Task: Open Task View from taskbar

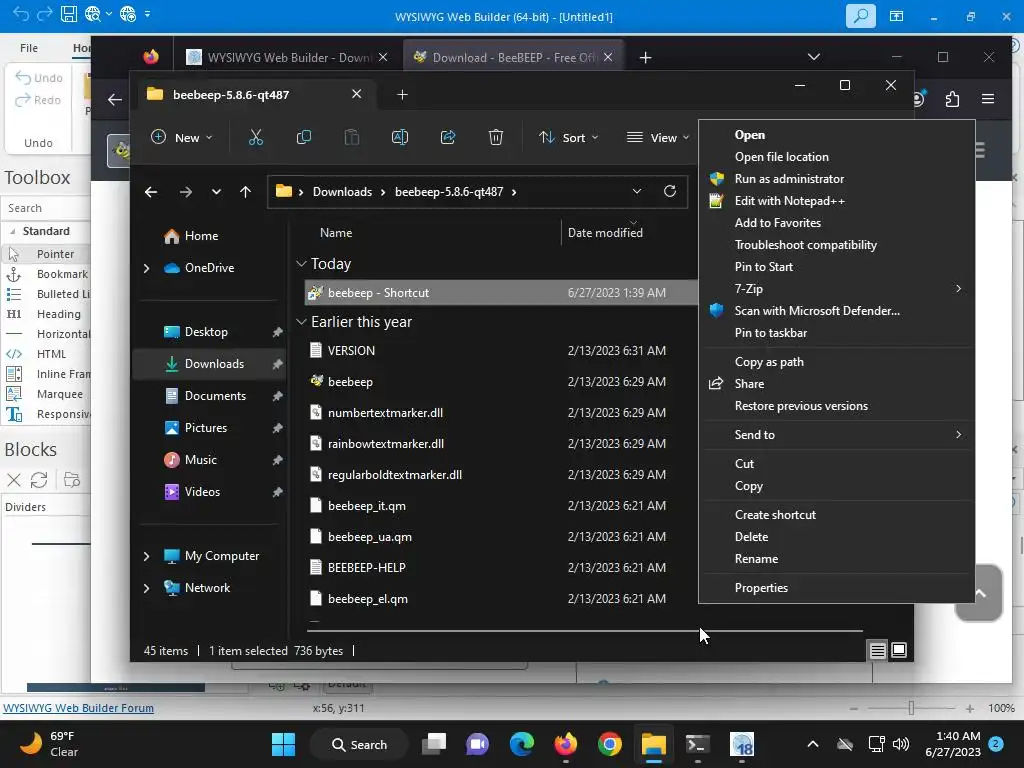Action: pyautogui.click(x=434, y=744)
